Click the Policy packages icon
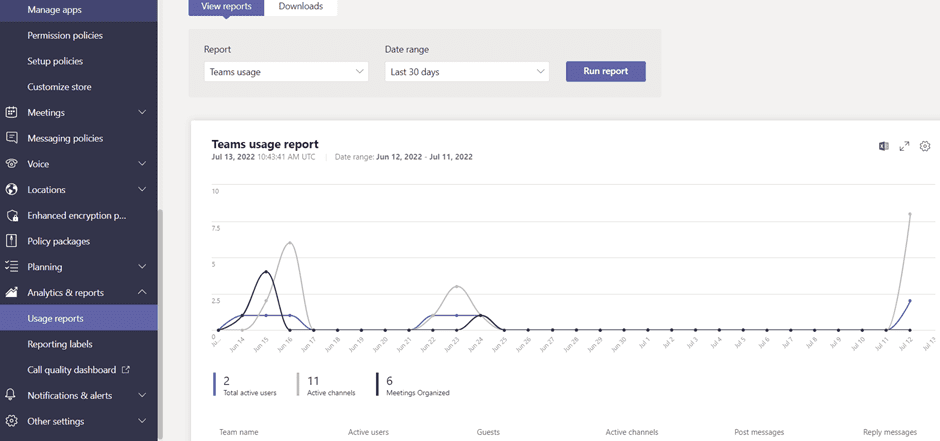The width and height of the screenshot is (940, 441). [x=11, y=241]
